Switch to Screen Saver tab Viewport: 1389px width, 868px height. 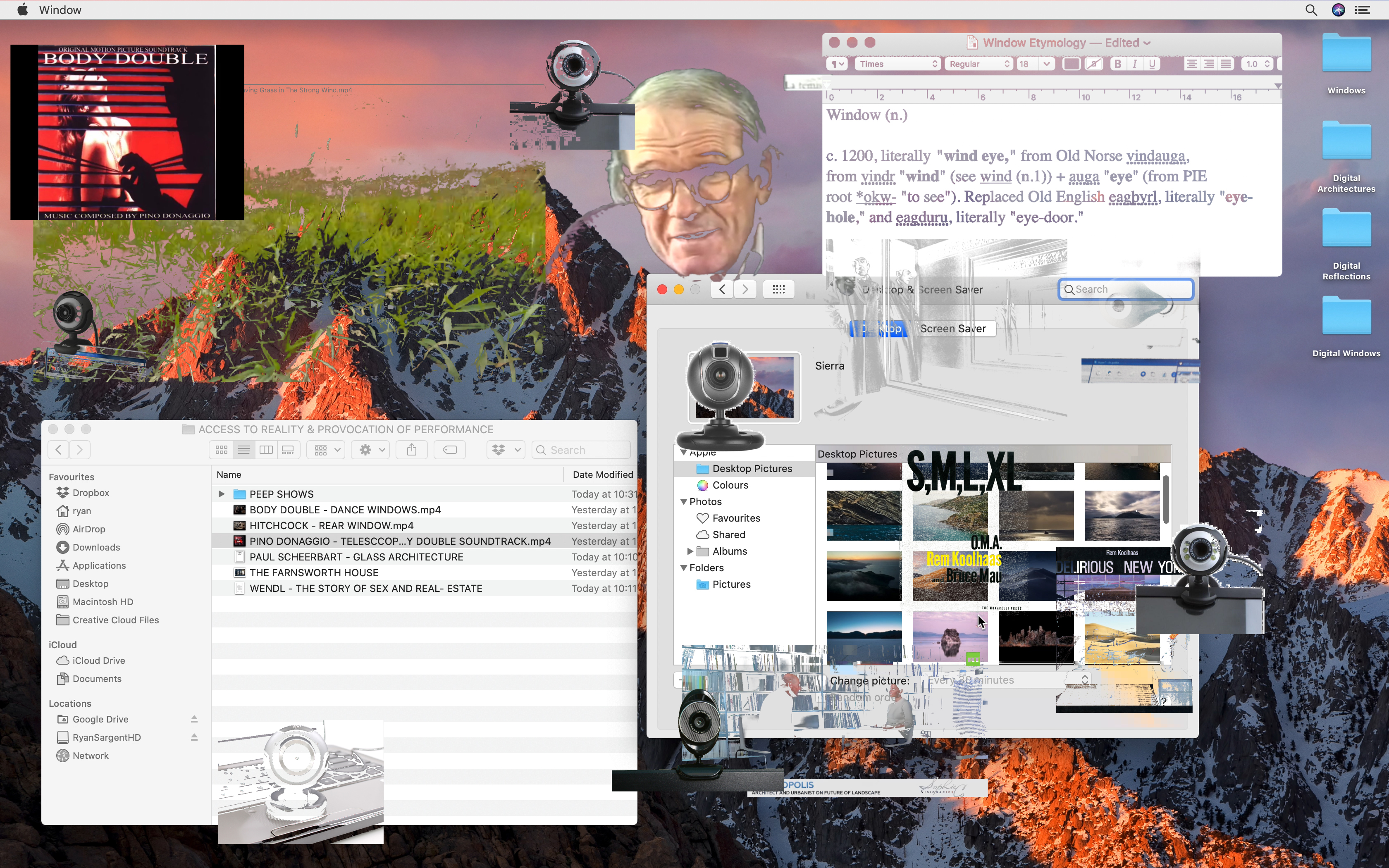point(953,328)
